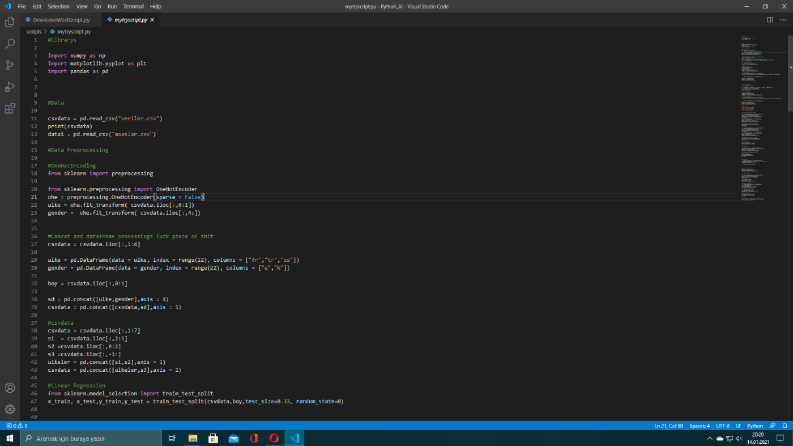This screenshot has height=446, width=793.
Task: Open the Go menu
Action: [97, 7]
